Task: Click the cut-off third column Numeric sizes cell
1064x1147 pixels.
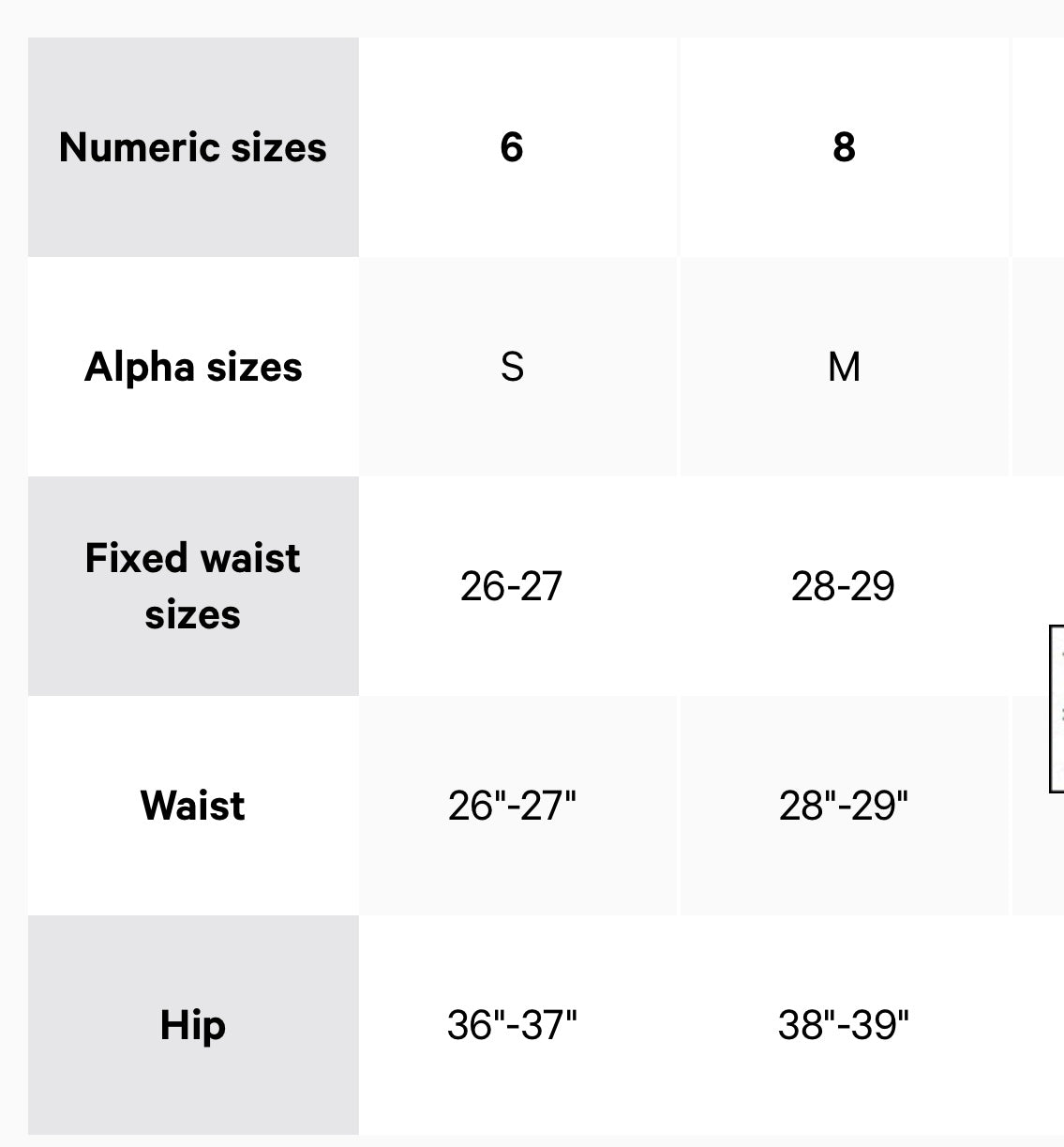Action: click(x=1039, y=147)
